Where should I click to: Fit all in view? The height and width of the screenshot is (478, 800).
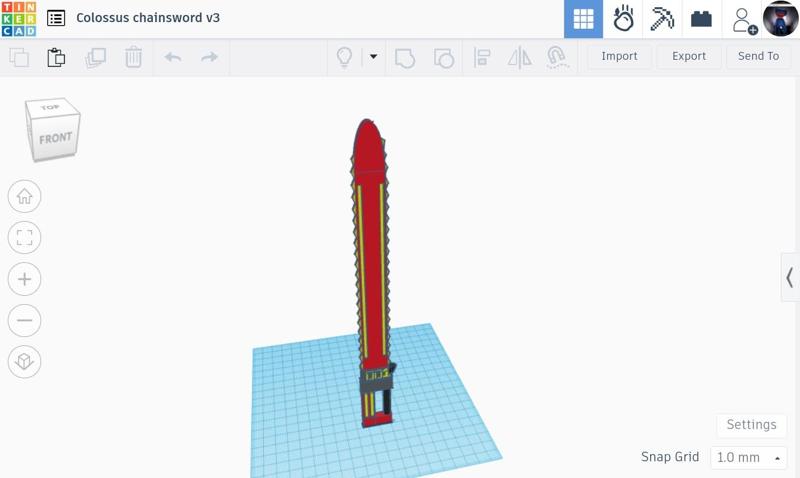[x=24, y=238]
